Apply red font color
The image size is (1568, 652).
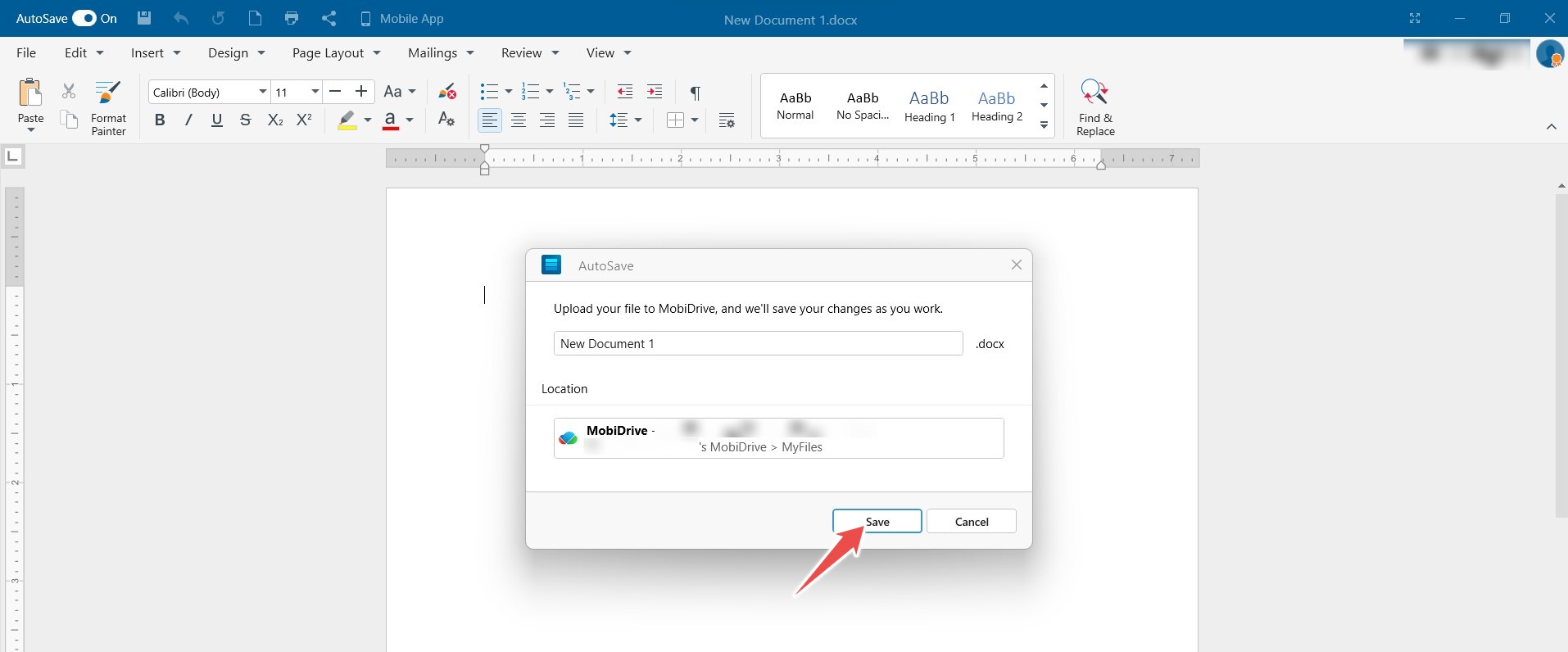coord(391,120)
